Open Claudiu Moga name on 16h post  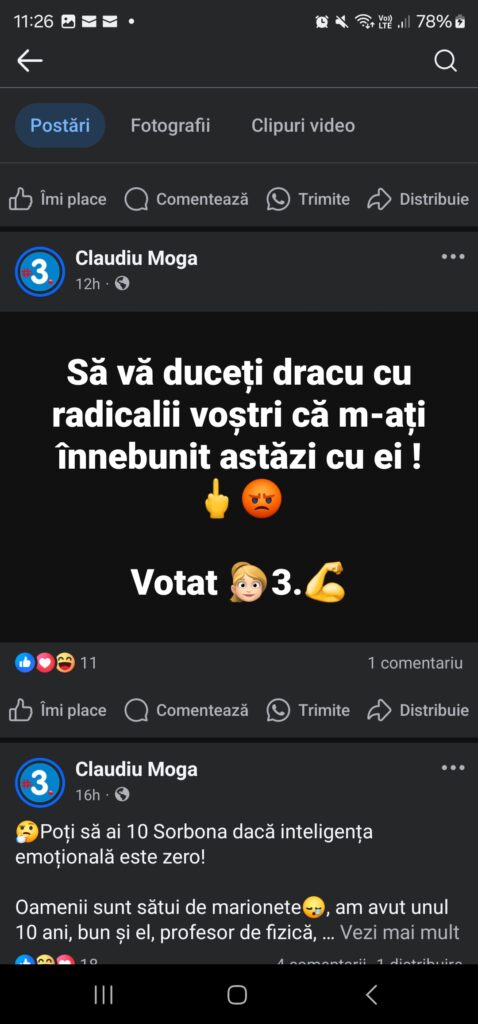point(136,769)
